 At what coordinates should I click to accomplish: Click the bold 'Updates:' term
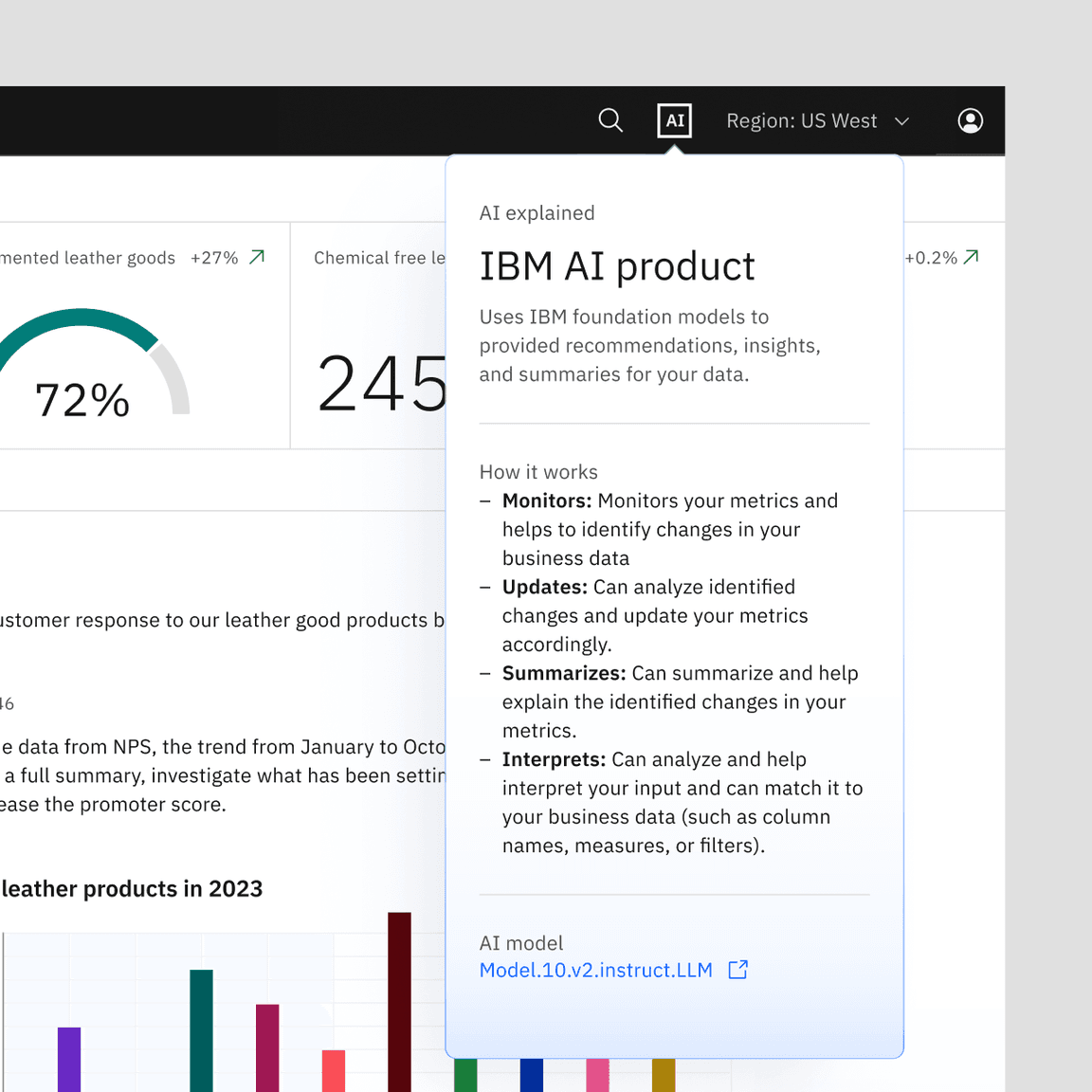point(545,587)
